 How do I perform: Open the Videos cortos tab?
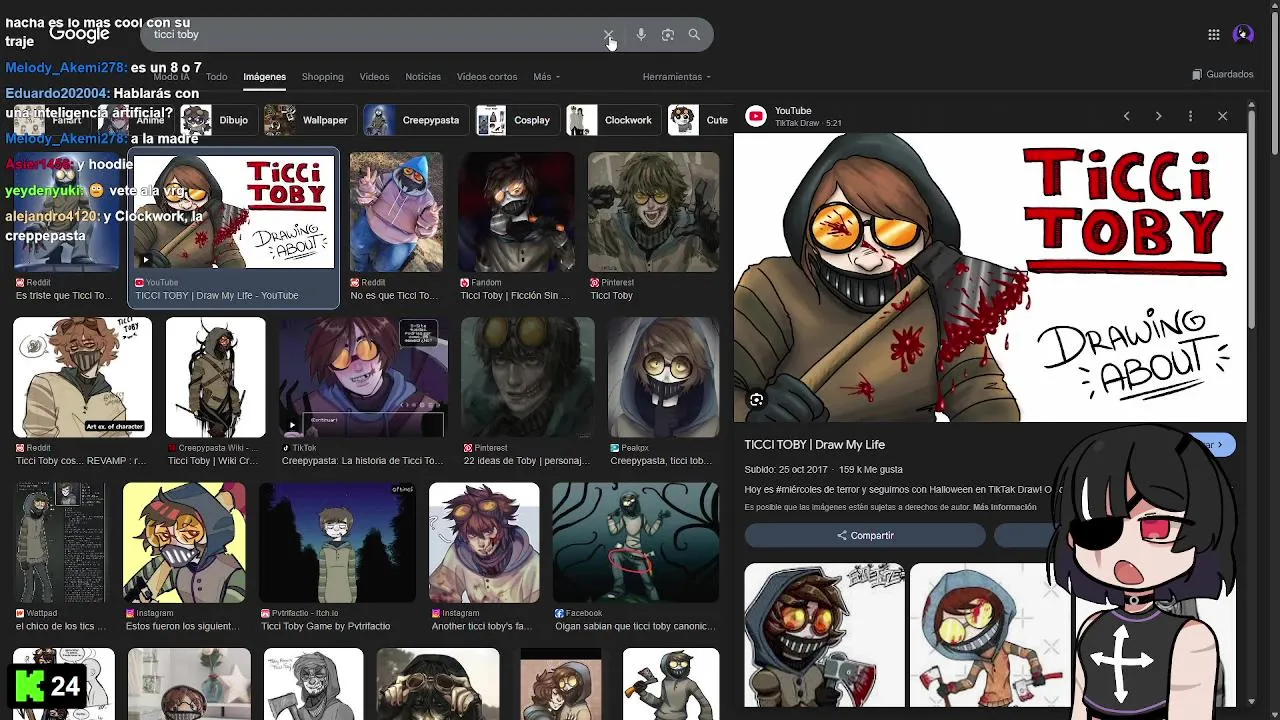pyautogui.click(x=487, y=77)
